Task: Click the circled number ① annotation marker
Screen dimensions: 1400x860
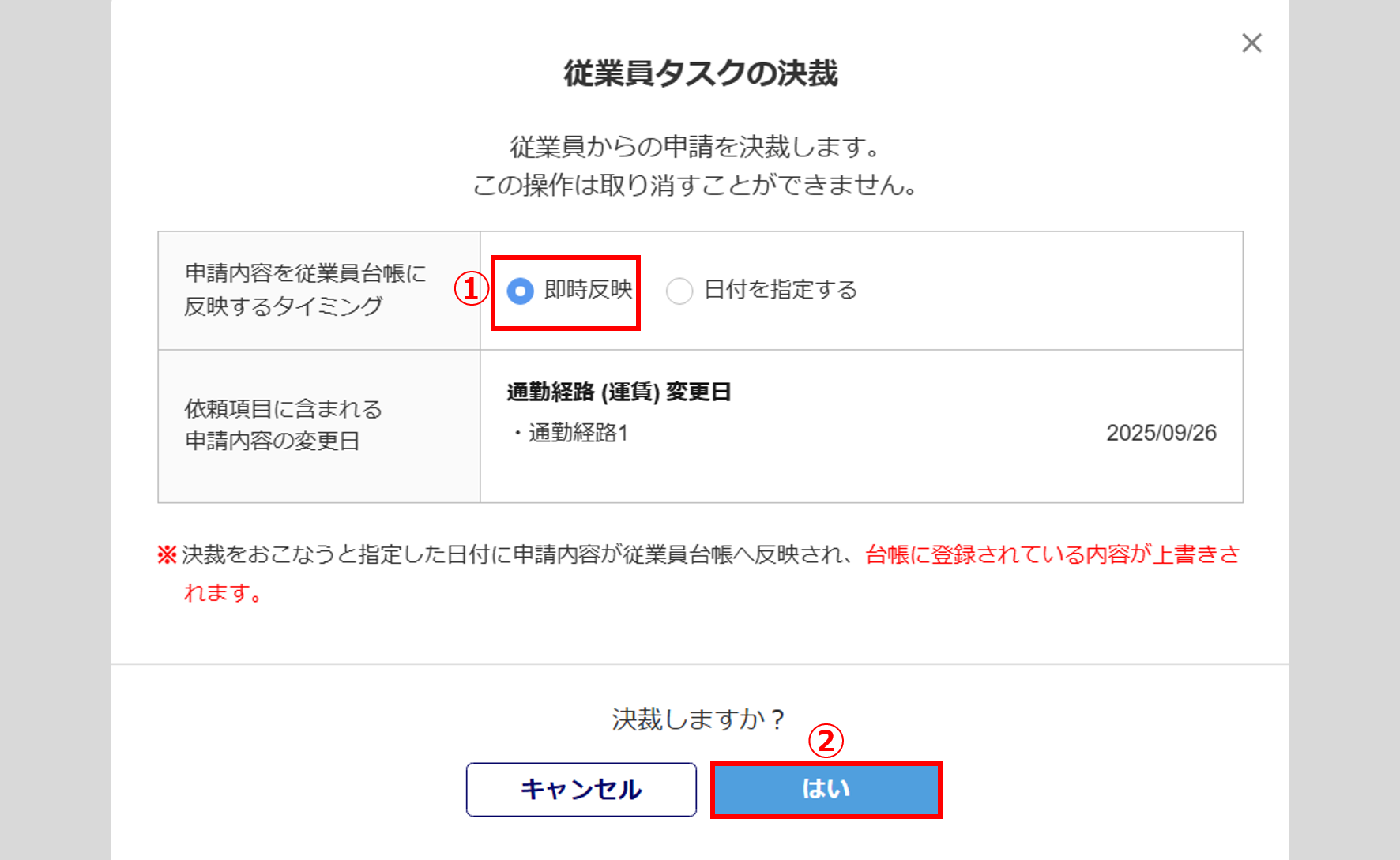Action: click(x=471, y=289)
